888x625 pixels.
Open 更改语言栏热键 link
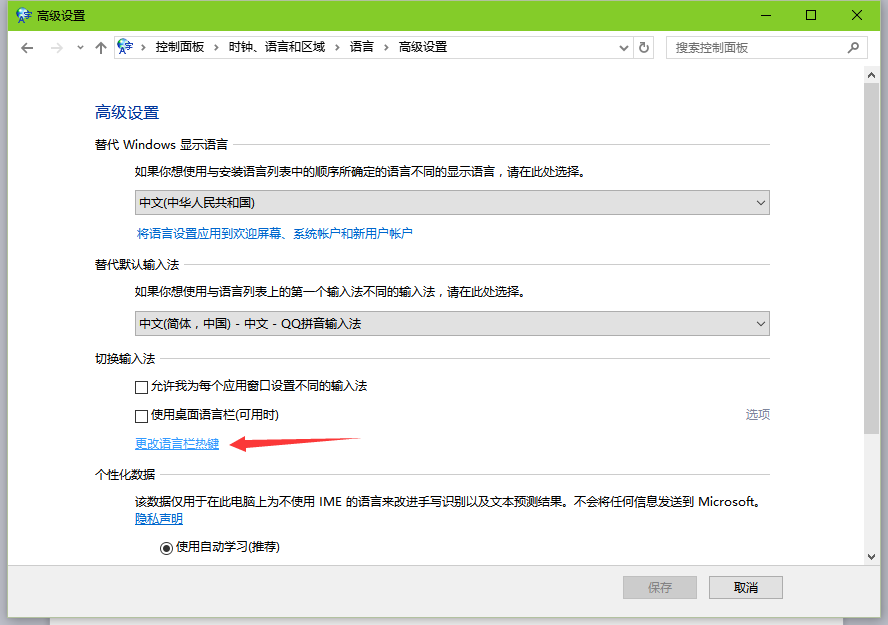pos(177,444)
